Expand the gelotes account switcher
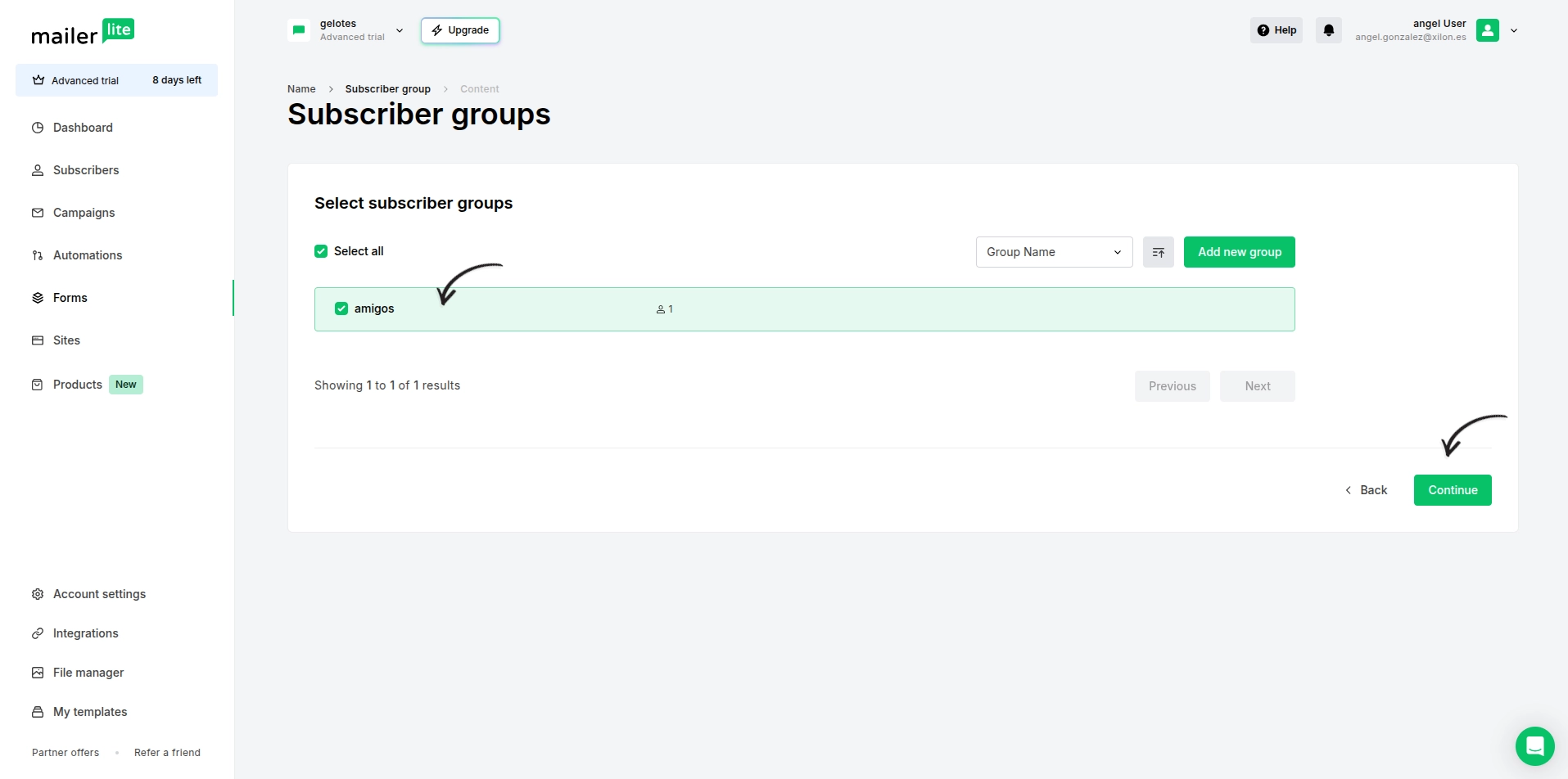 point(400,30)
